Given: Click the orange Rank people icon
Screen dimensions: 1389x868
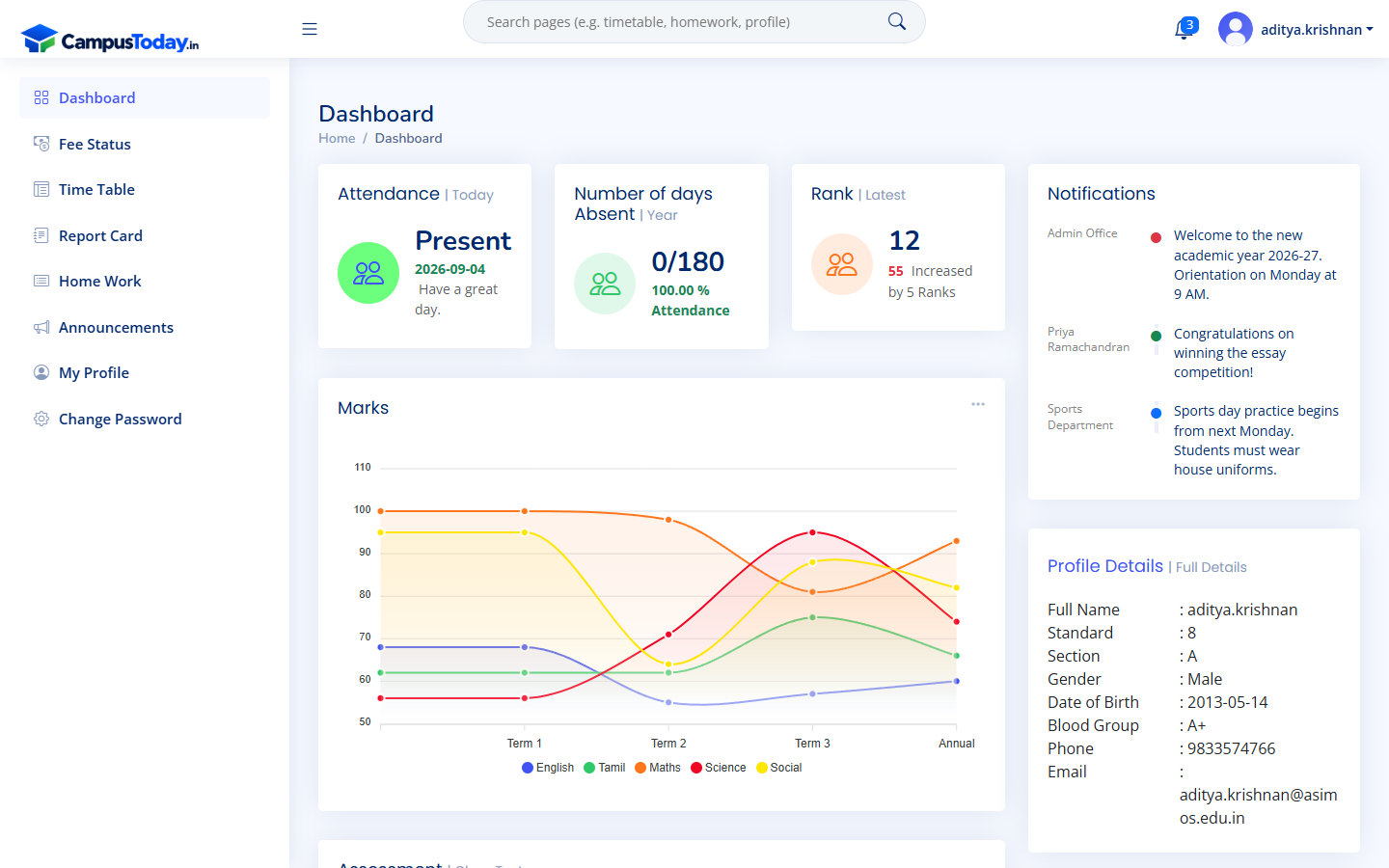Looking at the screenshot, I should (x=842, y=264).
